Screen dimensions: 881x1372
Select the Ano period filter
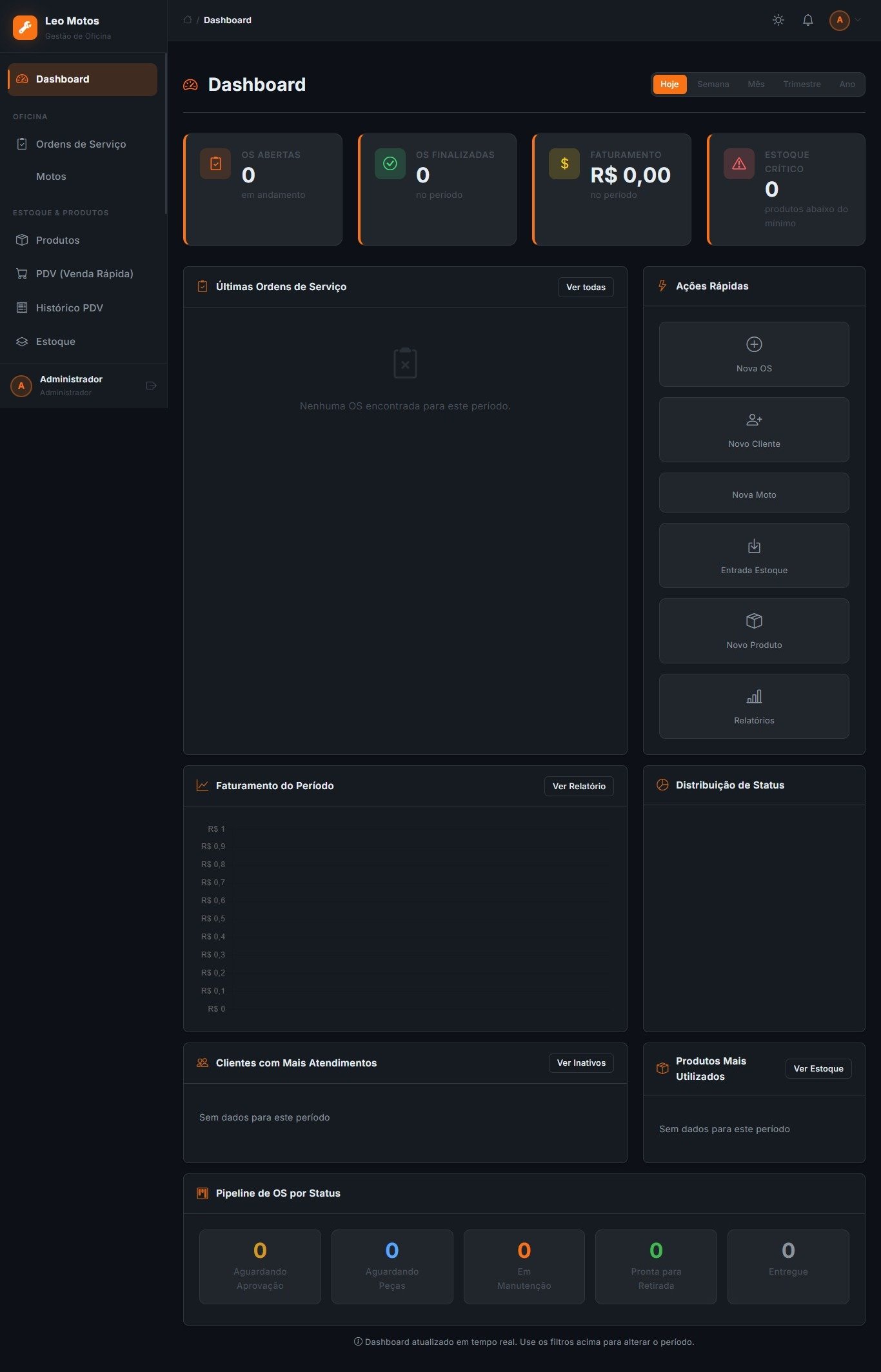coord(847,84)
